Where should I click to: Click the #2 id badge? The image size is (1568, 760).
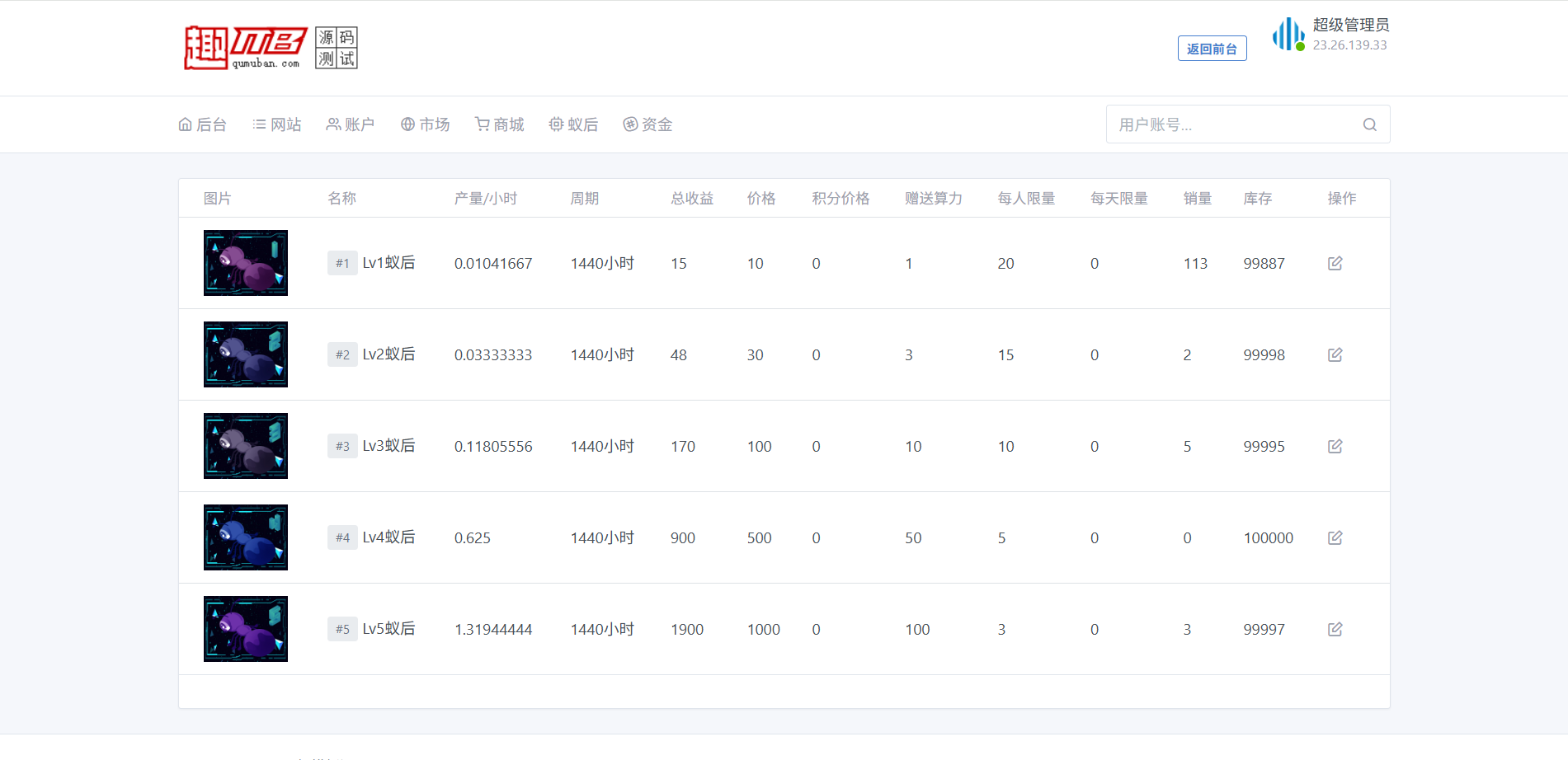click(x=342, y=354)
